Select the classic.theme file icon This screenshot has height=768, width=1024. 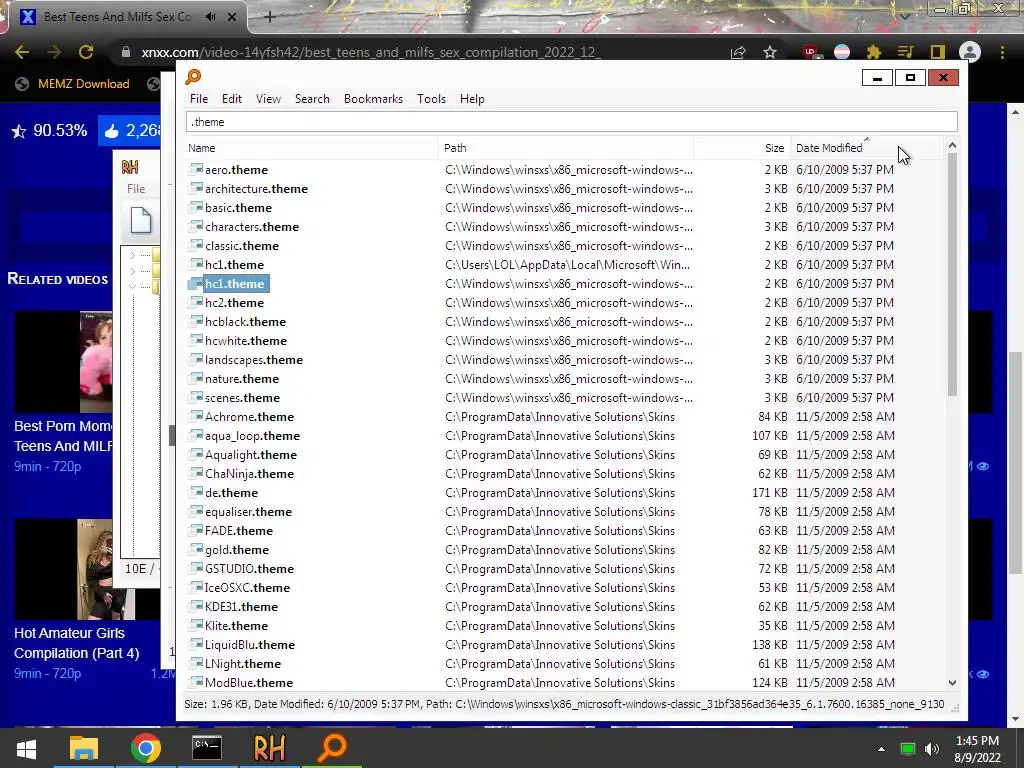tap(195, 246)
